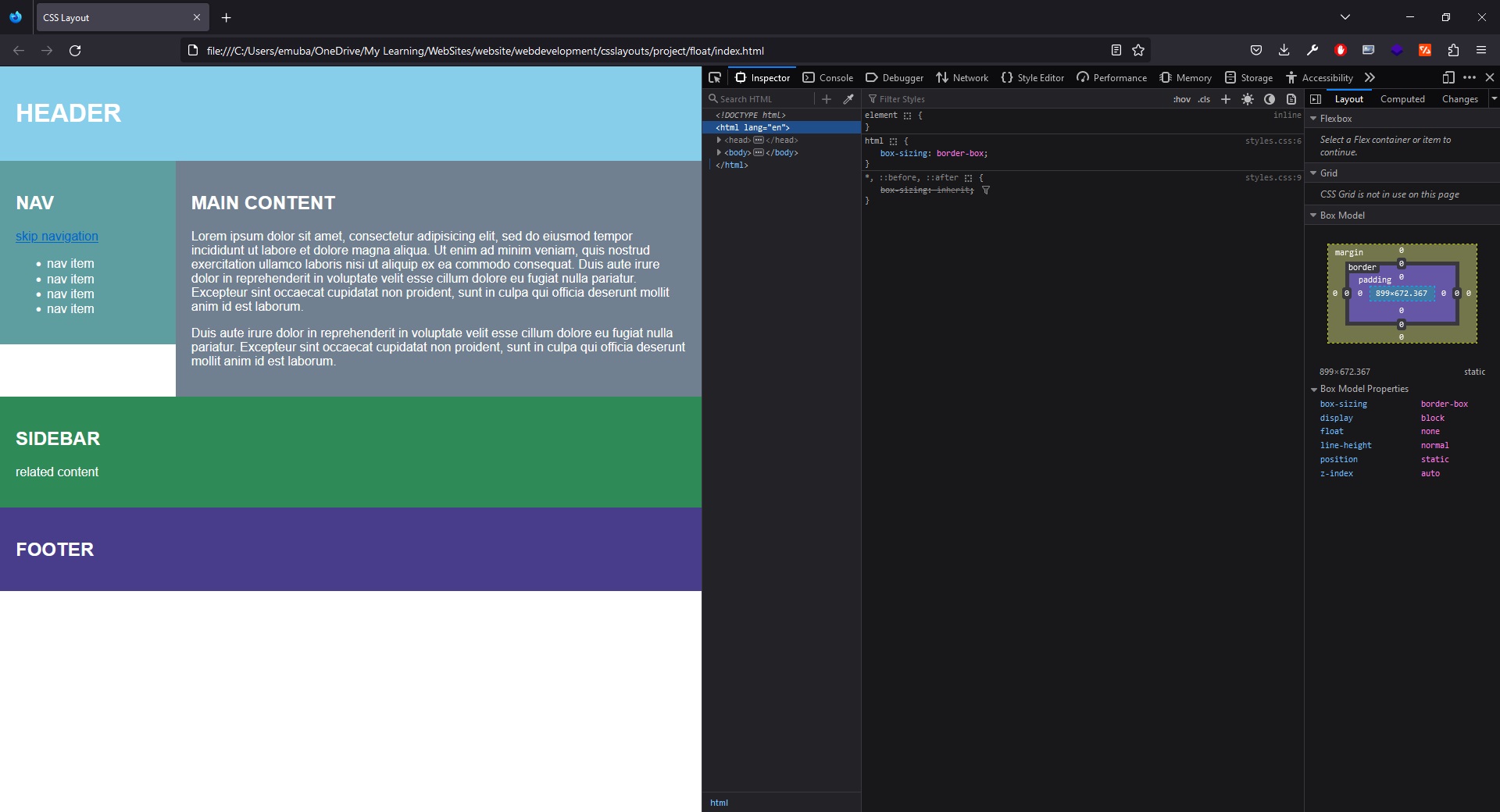
Task: Filter rules containing overridden box-sizing property
Action: pyautogui.click(x=986, y=191)
